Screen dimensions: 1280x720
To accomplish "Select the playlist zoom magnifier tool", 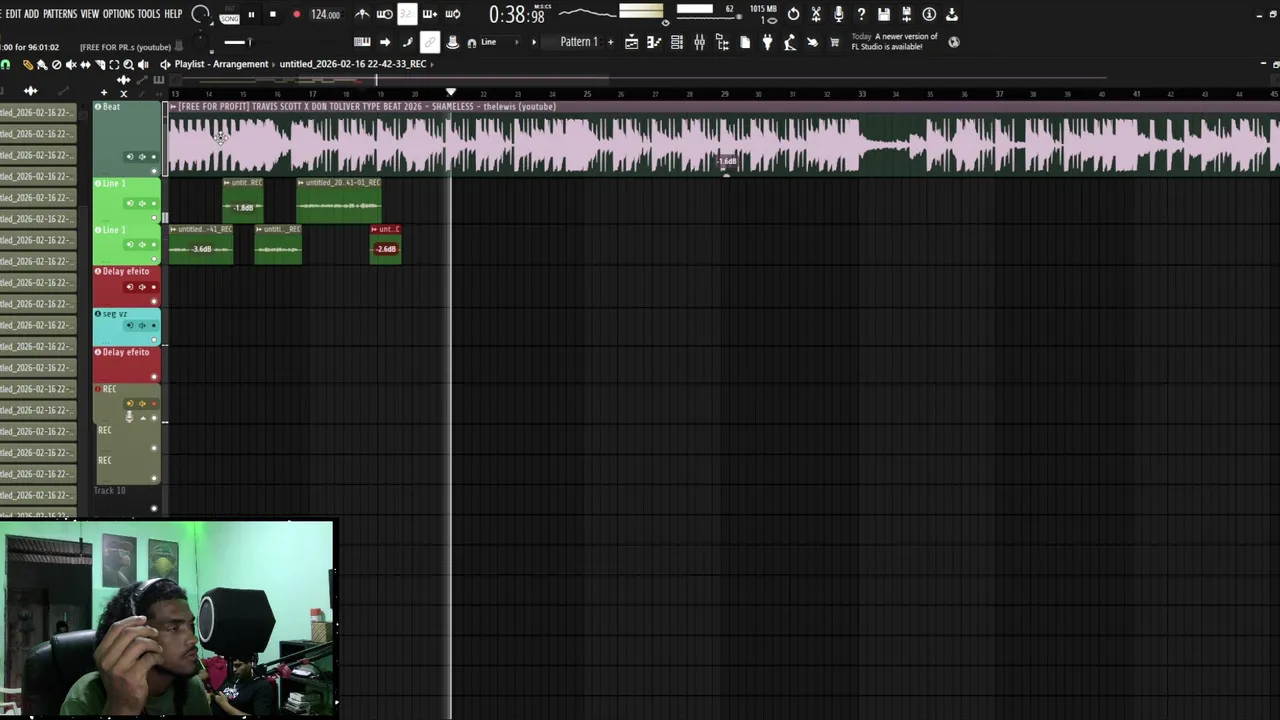I will (x=128, y=65).
